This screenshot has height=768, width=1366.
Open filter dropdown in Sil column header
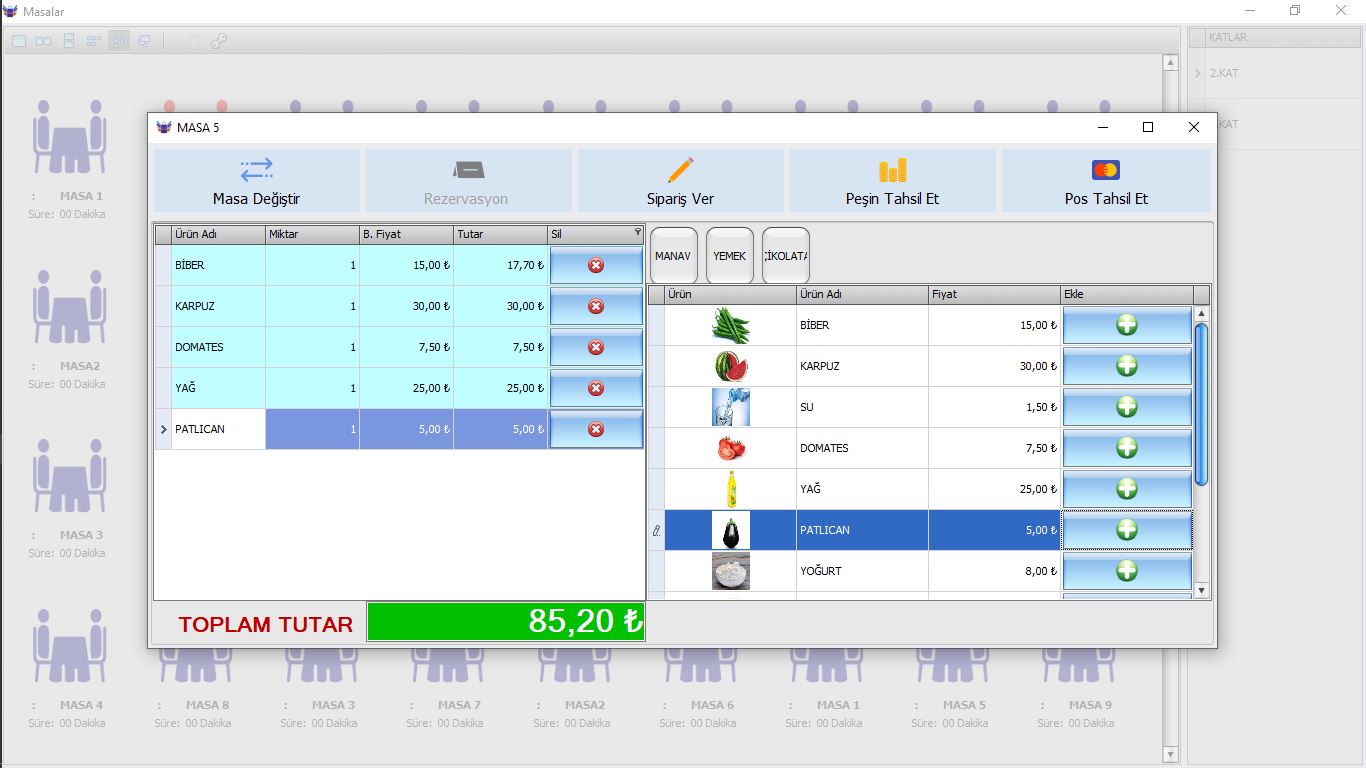[x=638, y=232]
